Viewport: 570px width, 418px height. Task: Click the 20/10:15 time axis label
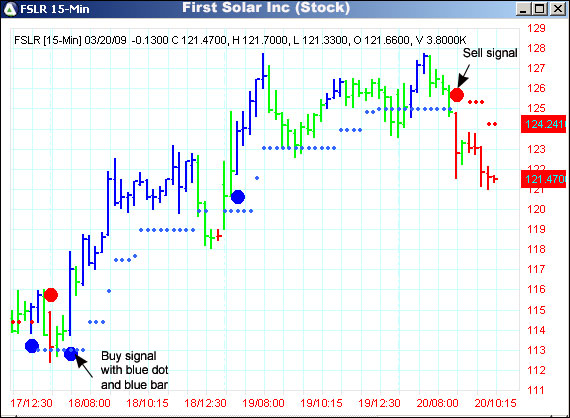pos(495,403)
